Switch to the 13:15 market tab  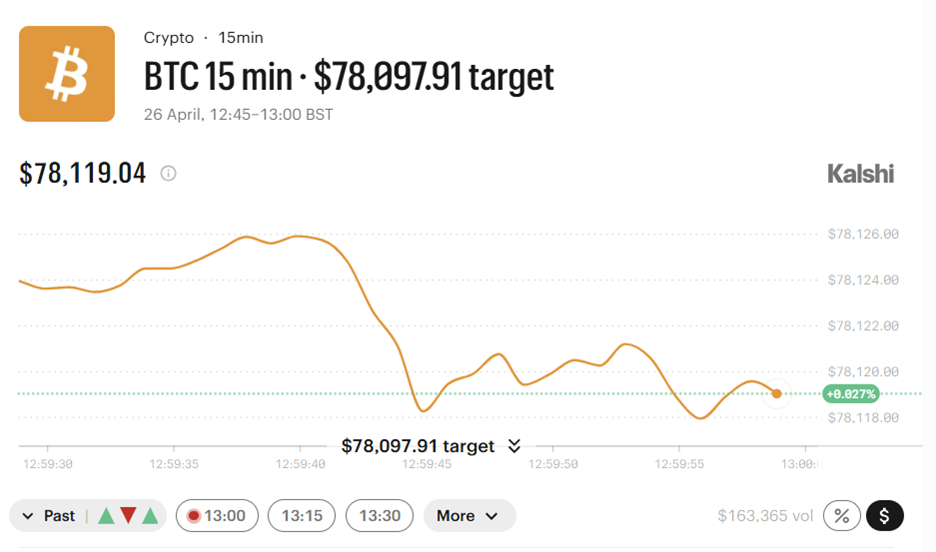point(302,516)
